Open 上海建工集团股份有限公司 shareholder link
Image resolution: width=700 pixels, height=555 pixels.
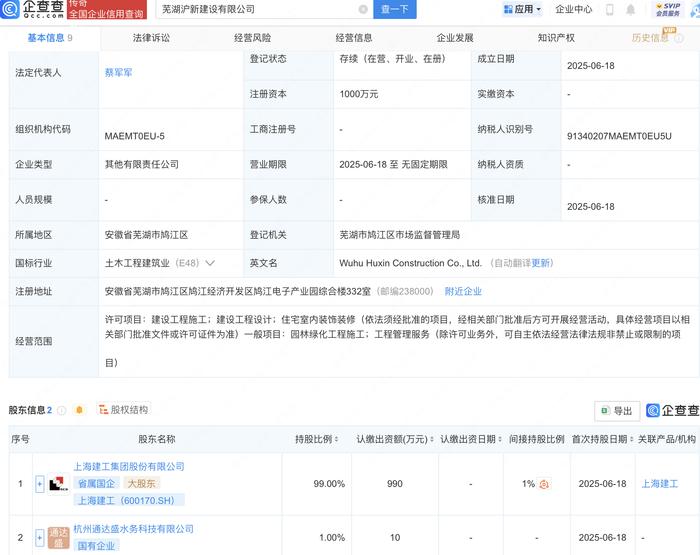129,467
